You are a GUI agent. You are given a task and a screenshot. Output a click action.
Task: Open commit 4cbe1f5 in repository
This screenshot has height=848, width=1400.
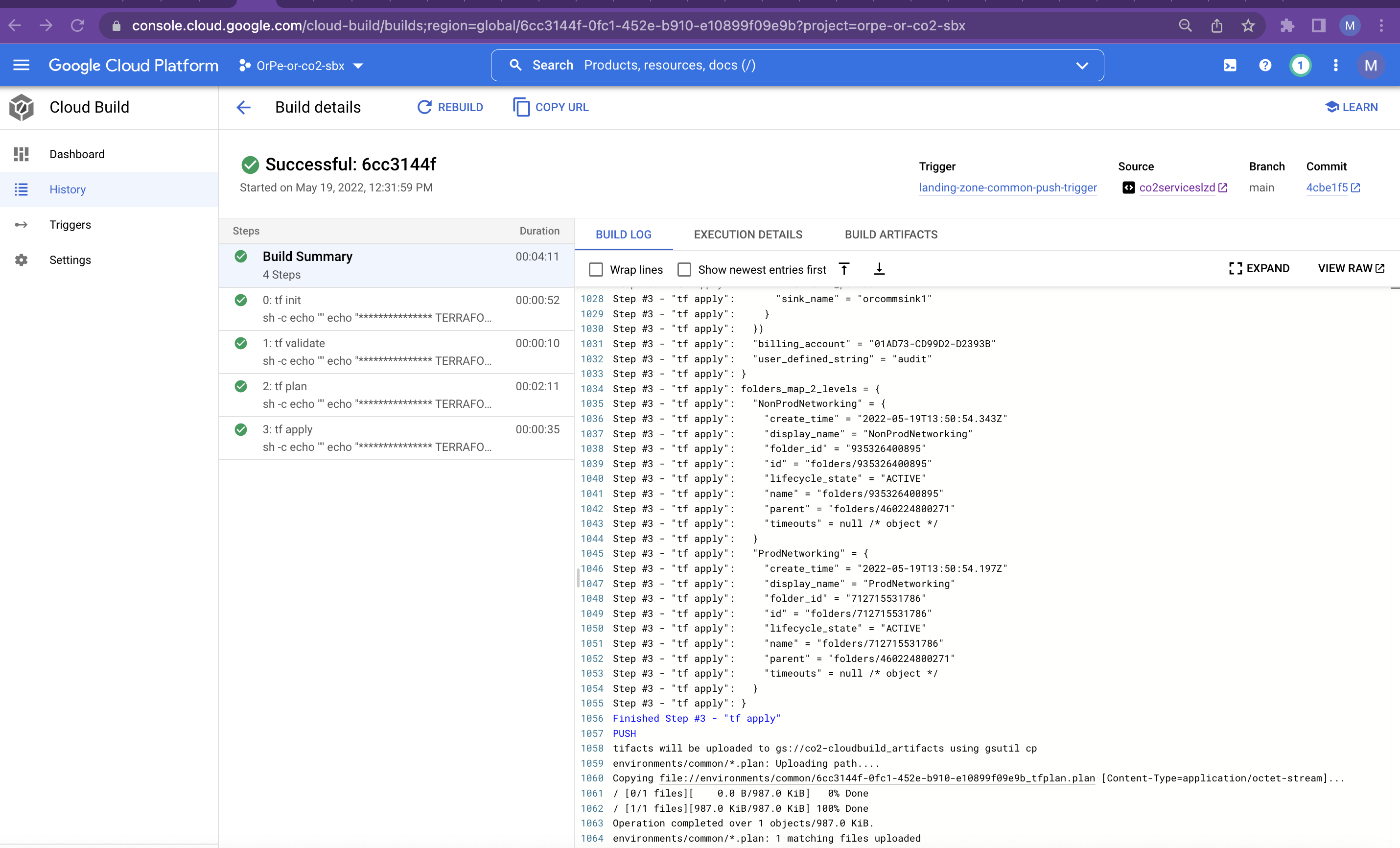point(1329,188)
